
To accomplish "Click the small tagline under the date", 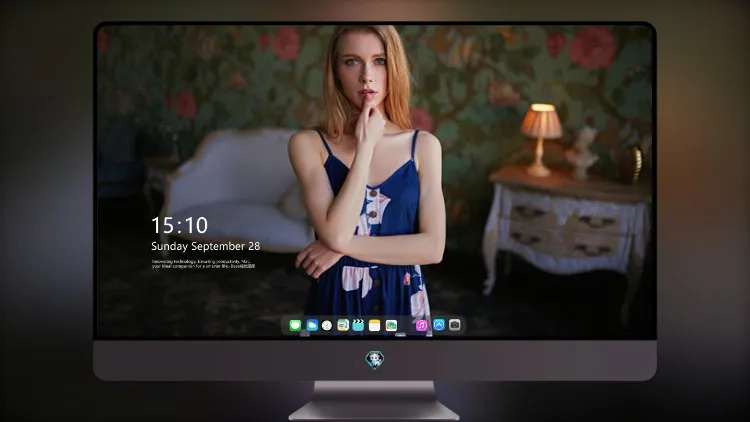I will (x=203, y=264).
